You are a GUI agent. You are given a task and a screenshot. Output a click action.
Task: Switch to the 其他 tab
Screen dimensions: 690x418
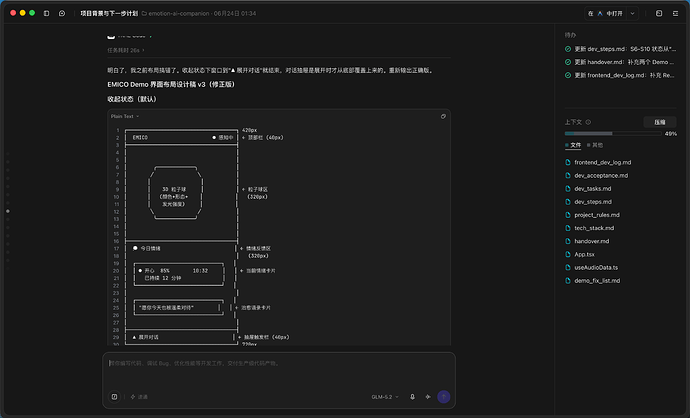pos(595,145)
